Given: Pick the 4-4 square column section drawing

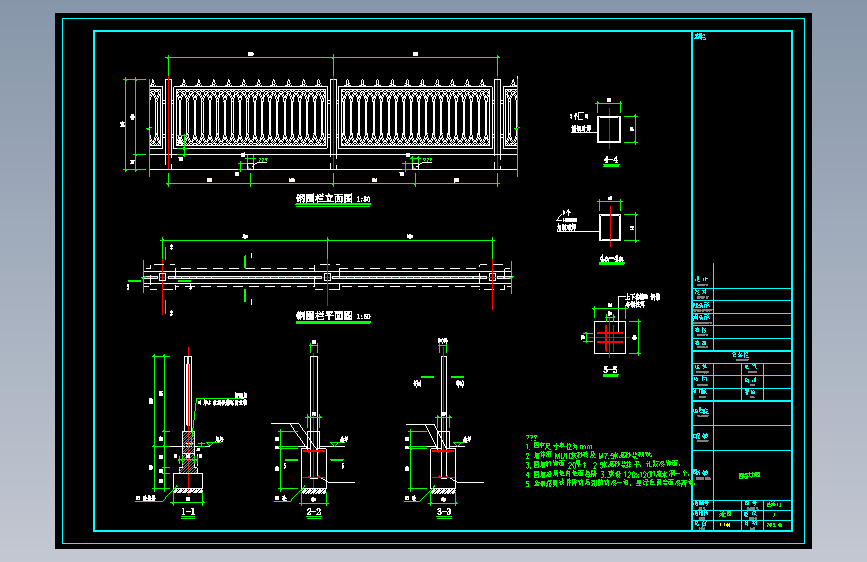Looking at the screenshot, I should (x=609, y=129).
